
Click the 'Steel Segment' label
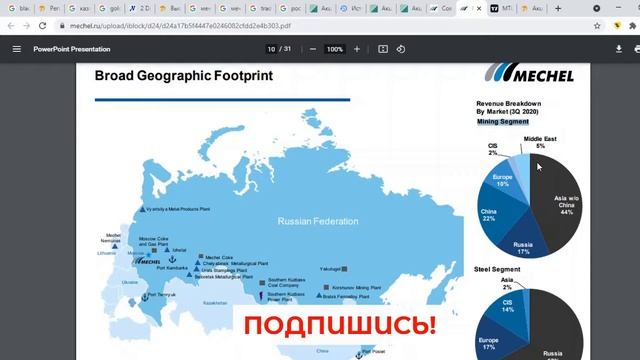point(497,269)
